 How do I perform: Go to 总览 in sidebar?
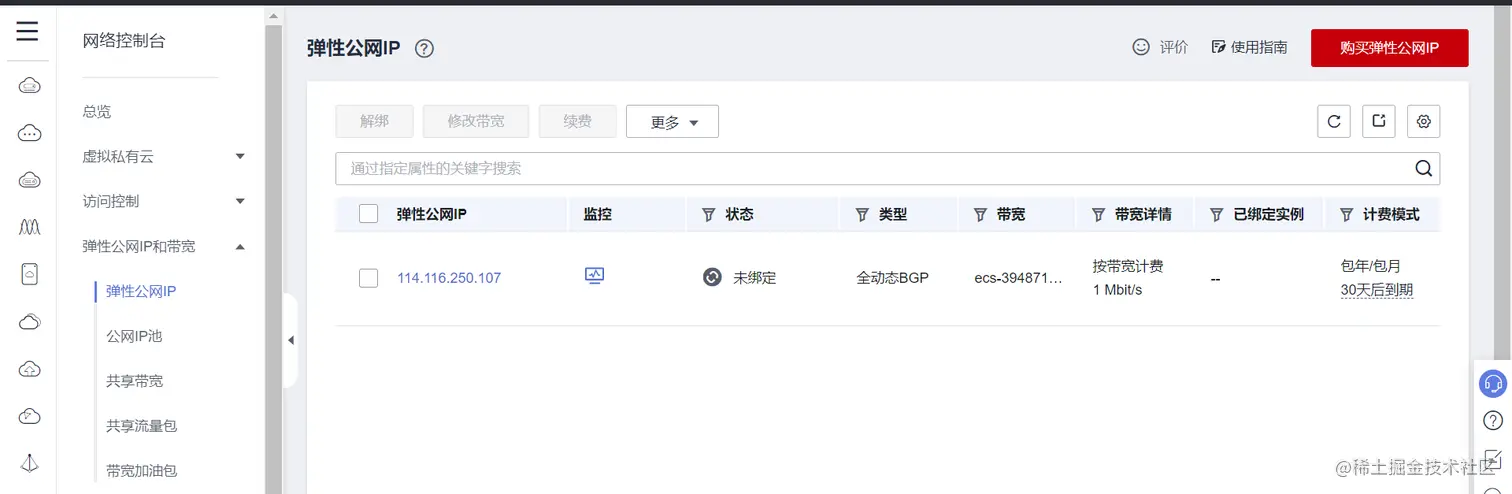(x=97, y=111)
